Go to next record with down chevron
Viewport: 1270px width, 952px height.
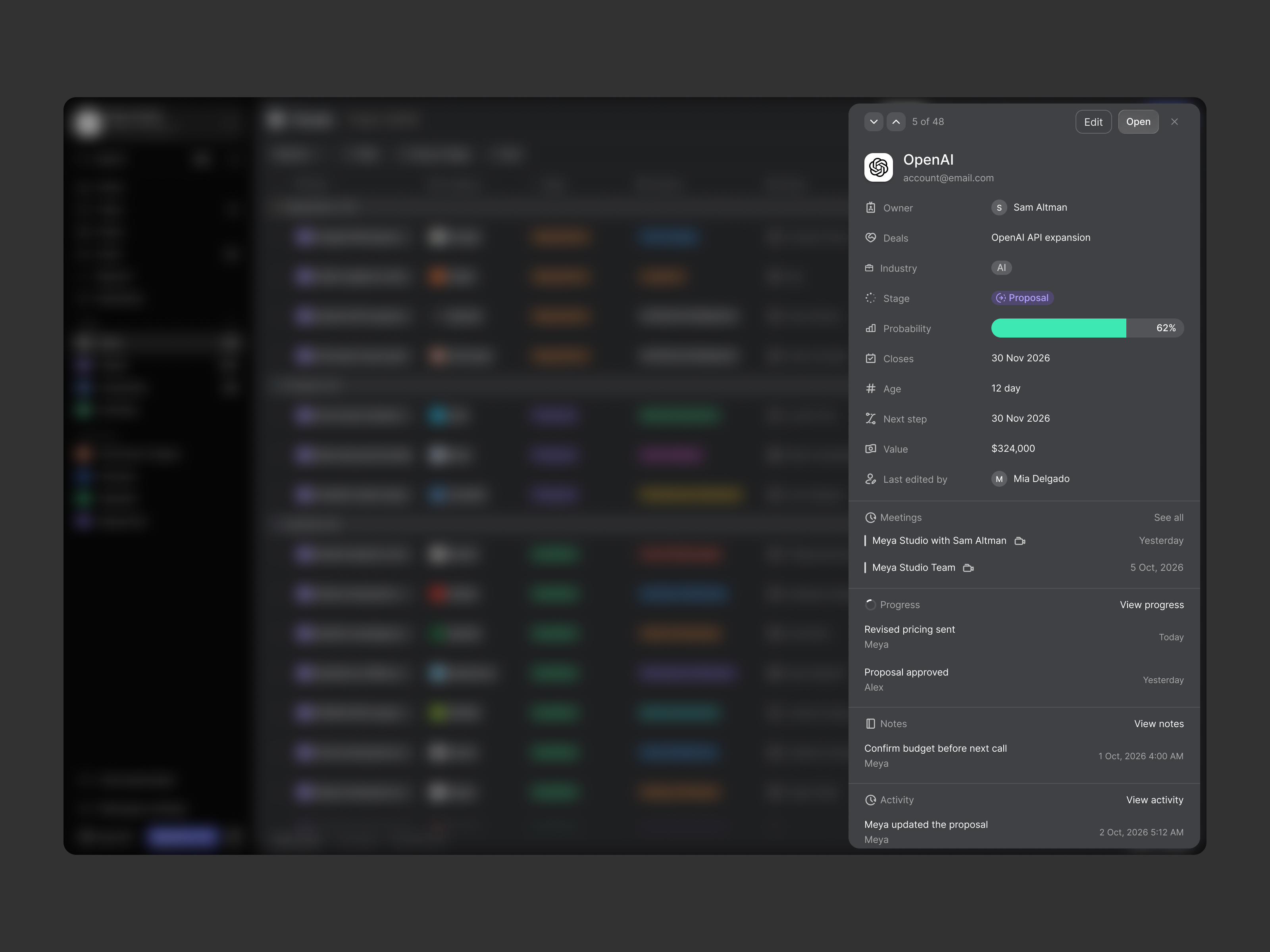coord(874,122)
